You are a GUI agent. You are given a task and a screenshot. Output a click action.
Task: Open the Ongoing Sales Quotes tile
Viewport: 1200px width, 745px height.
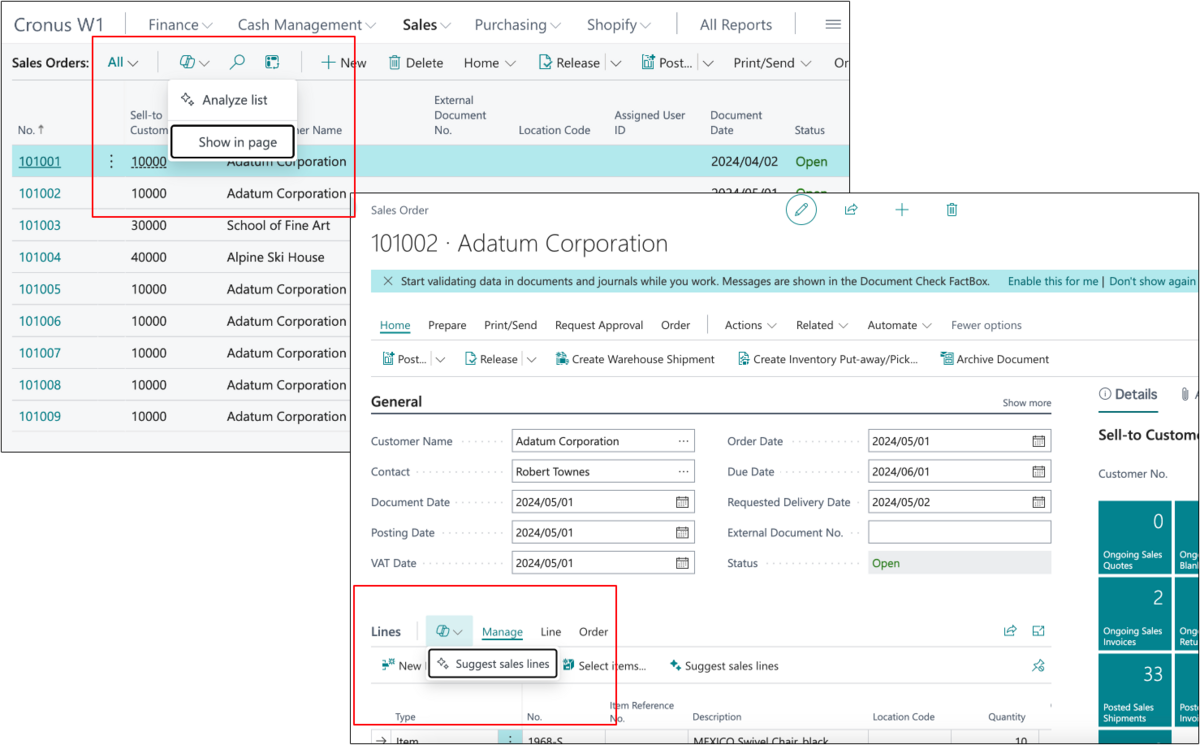pyautogui.click(x=1134, y=537)
